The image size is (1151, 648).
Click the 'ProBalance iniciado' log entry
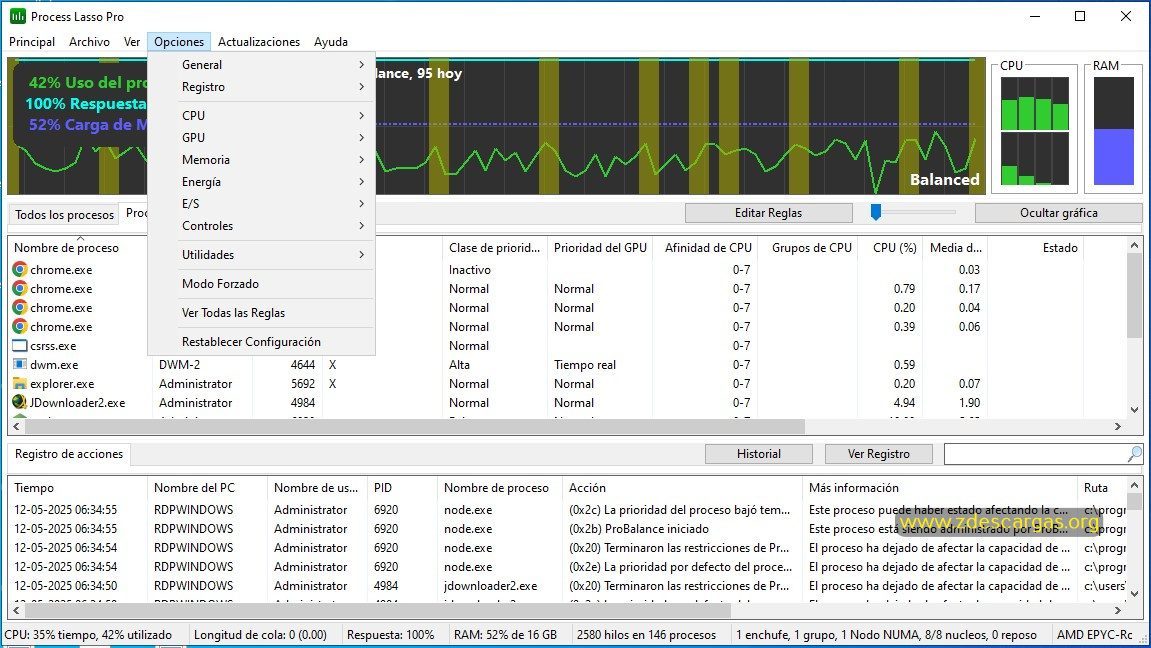tap(639, 529)
